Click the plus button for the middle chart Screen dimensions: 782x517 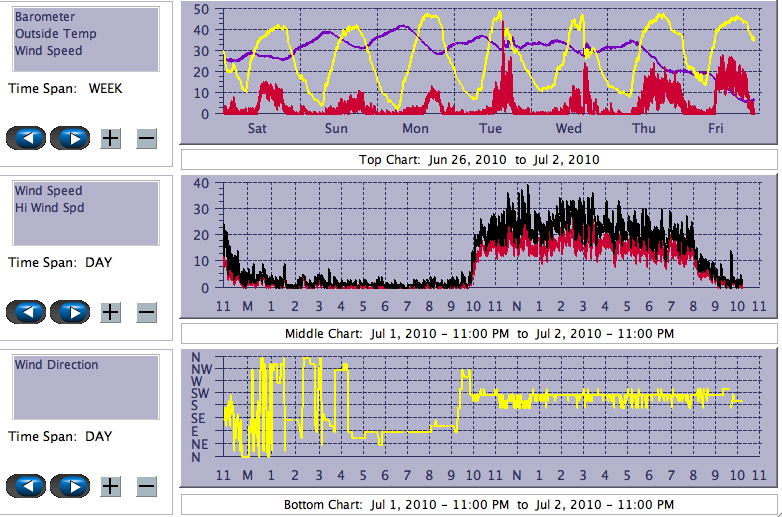(110, 312)
